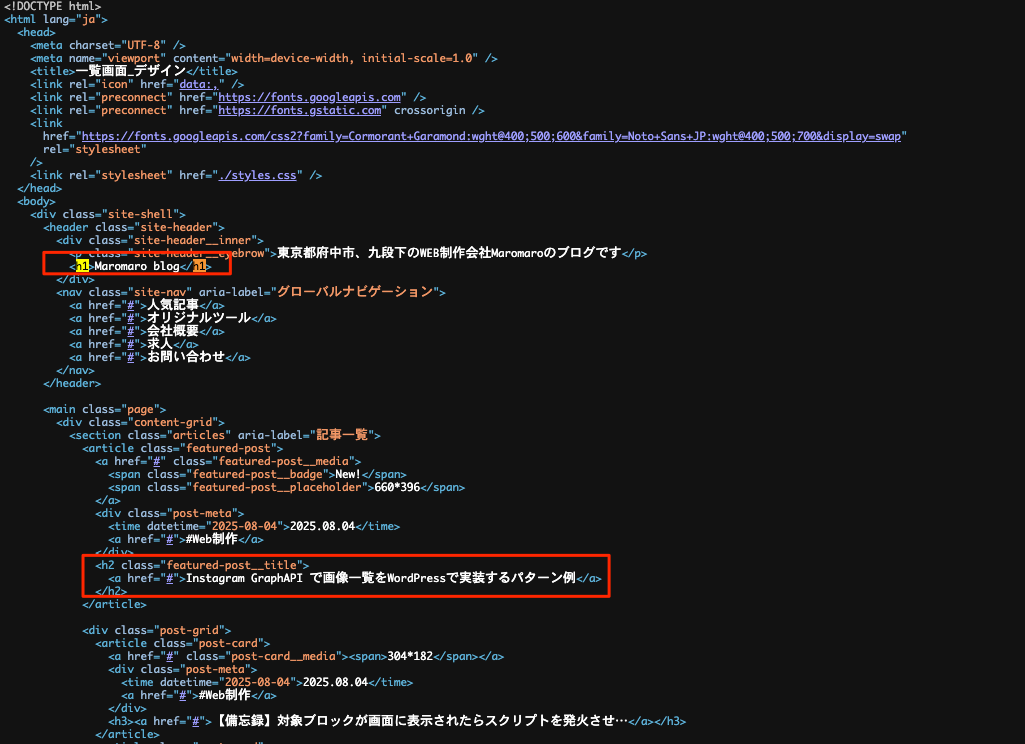Click the Maromaro blog heading text
The height and width of the screenshot is (744, 1025).
136,267
